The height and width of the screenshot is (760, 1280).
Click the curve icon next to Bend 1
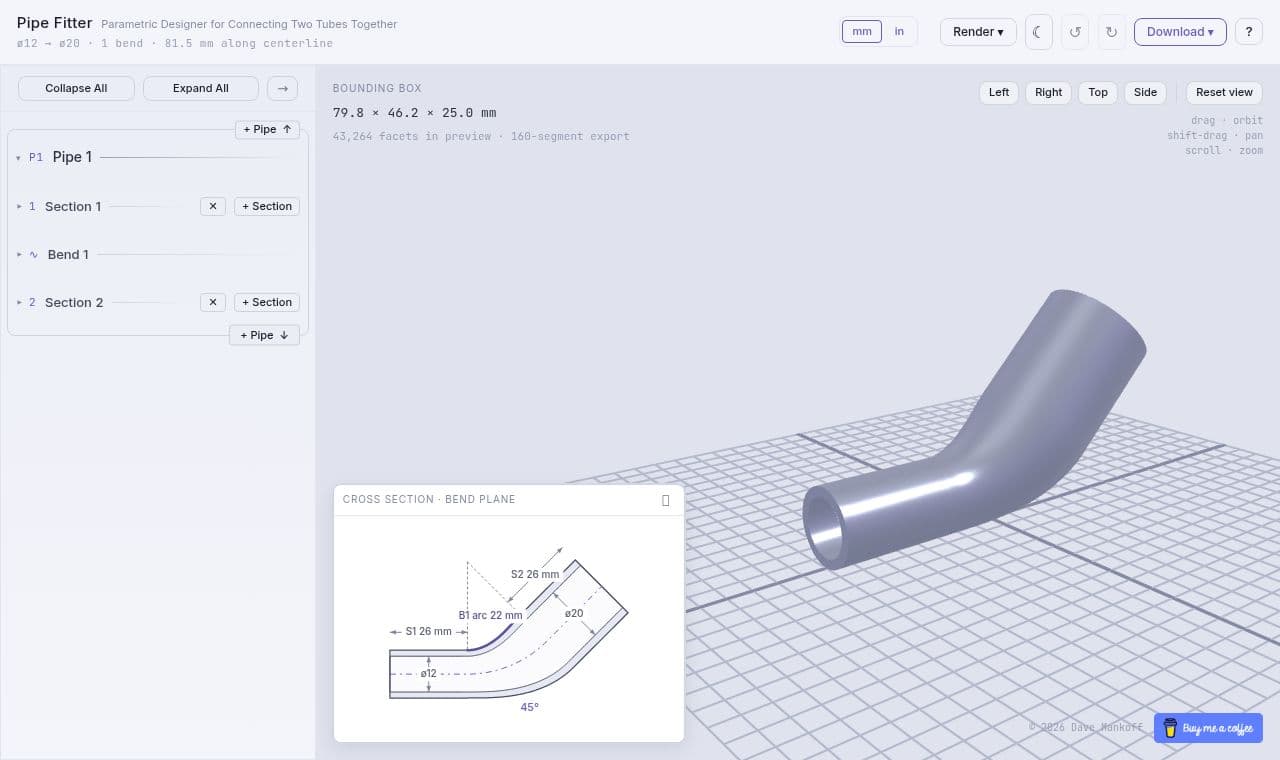33,254
